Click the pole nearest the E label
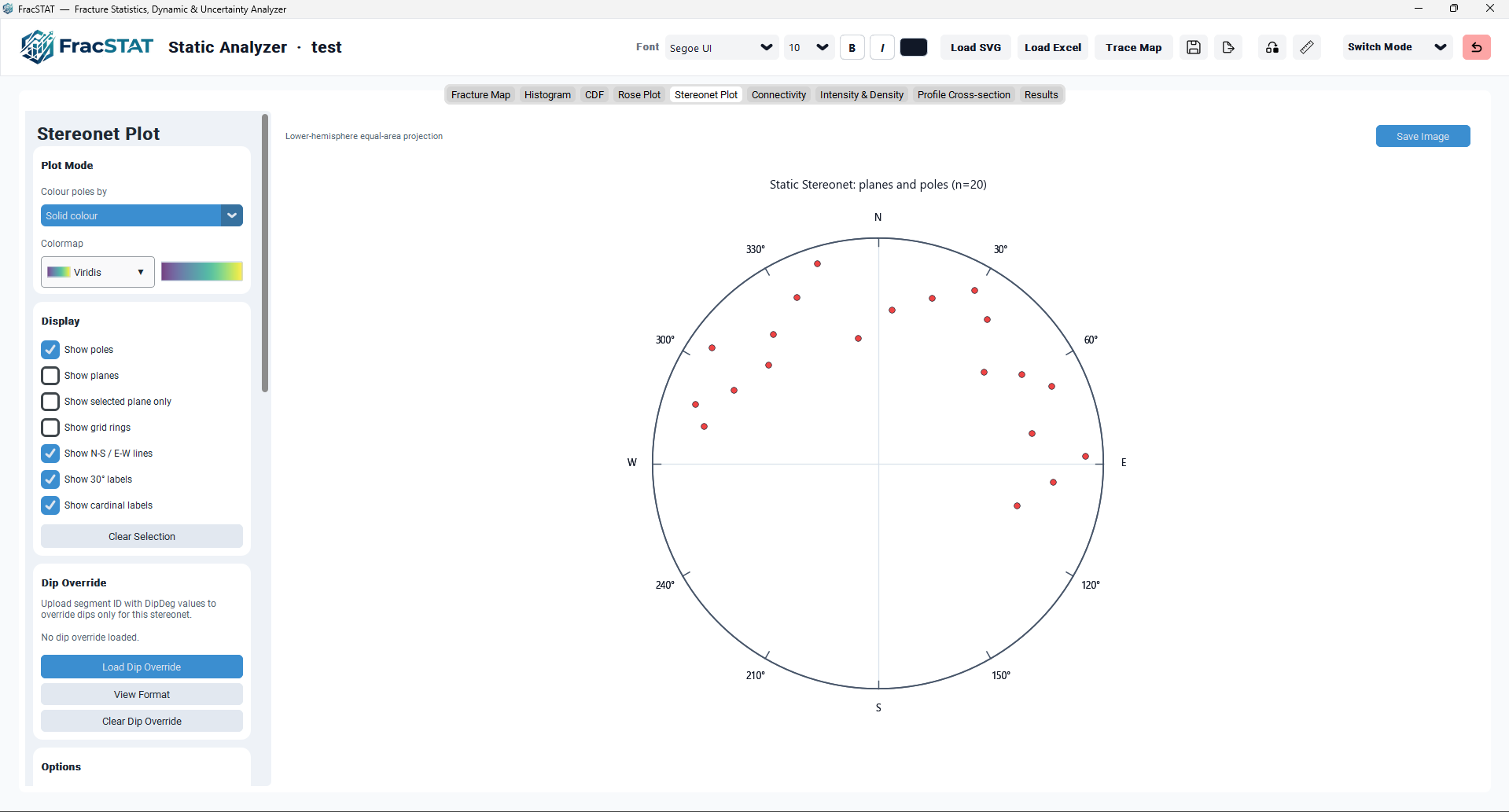The image size is (1509, 812). click(x=1085, y=457)
